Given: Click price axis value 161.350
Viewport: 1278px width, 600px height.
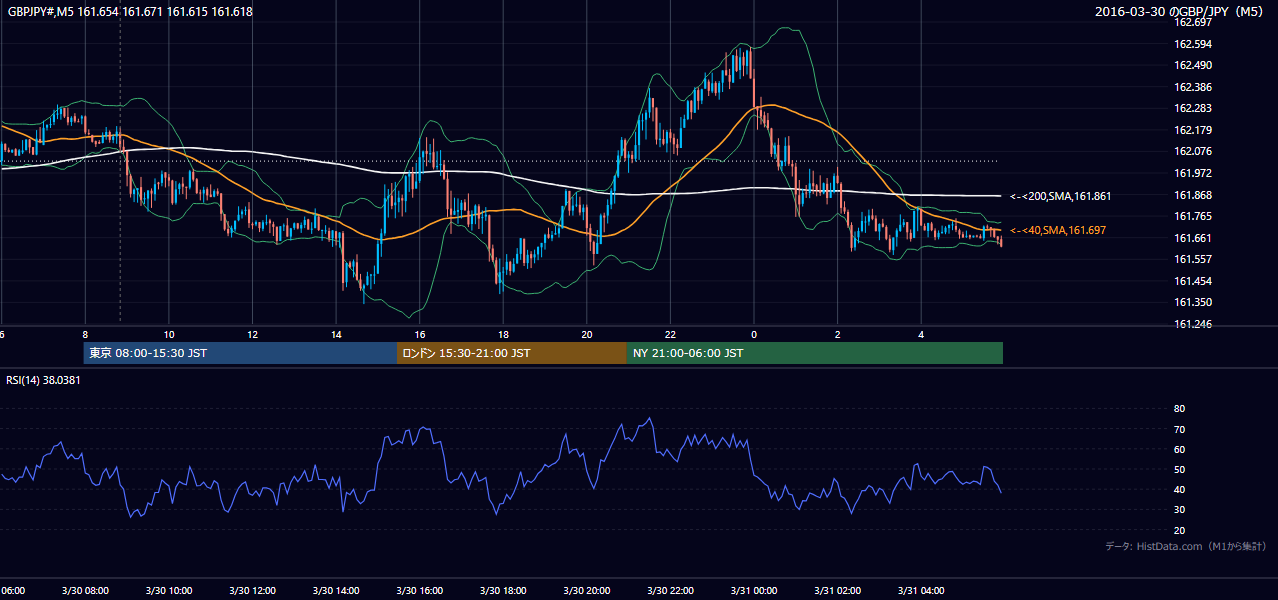Looking at the screenshot, I should pyautogui.click(x=1192, y=302).
